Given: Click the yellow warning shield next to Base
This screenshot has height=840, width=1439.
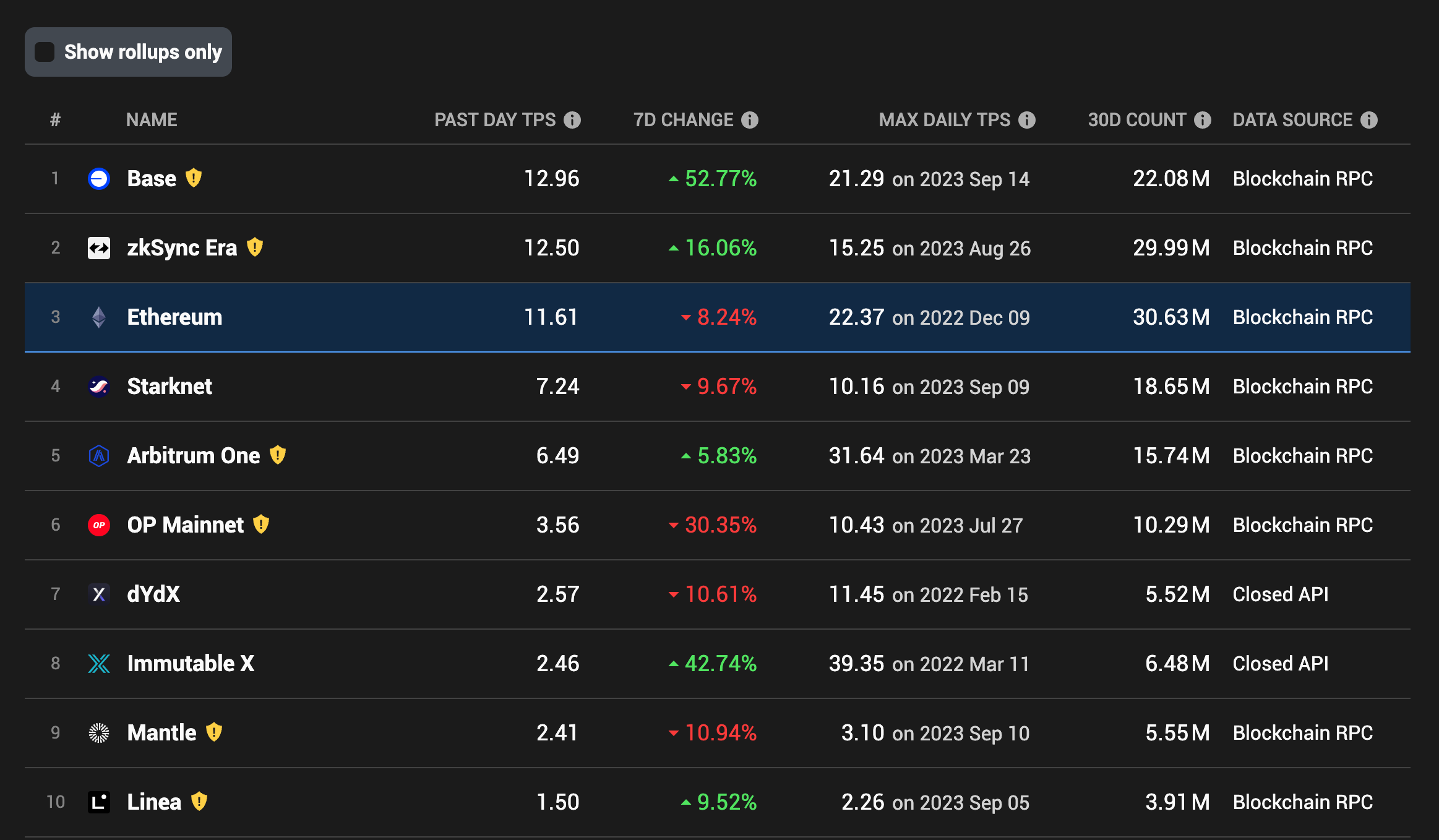Looking at the screenshot, I should click(x=194, y=178).
